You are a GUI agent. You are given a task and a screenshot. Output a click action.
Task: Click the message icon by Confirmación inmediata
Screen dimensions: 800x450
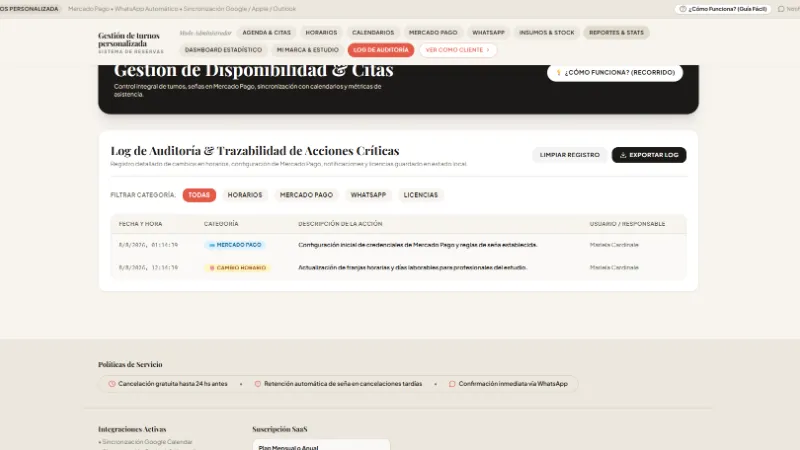452,384
